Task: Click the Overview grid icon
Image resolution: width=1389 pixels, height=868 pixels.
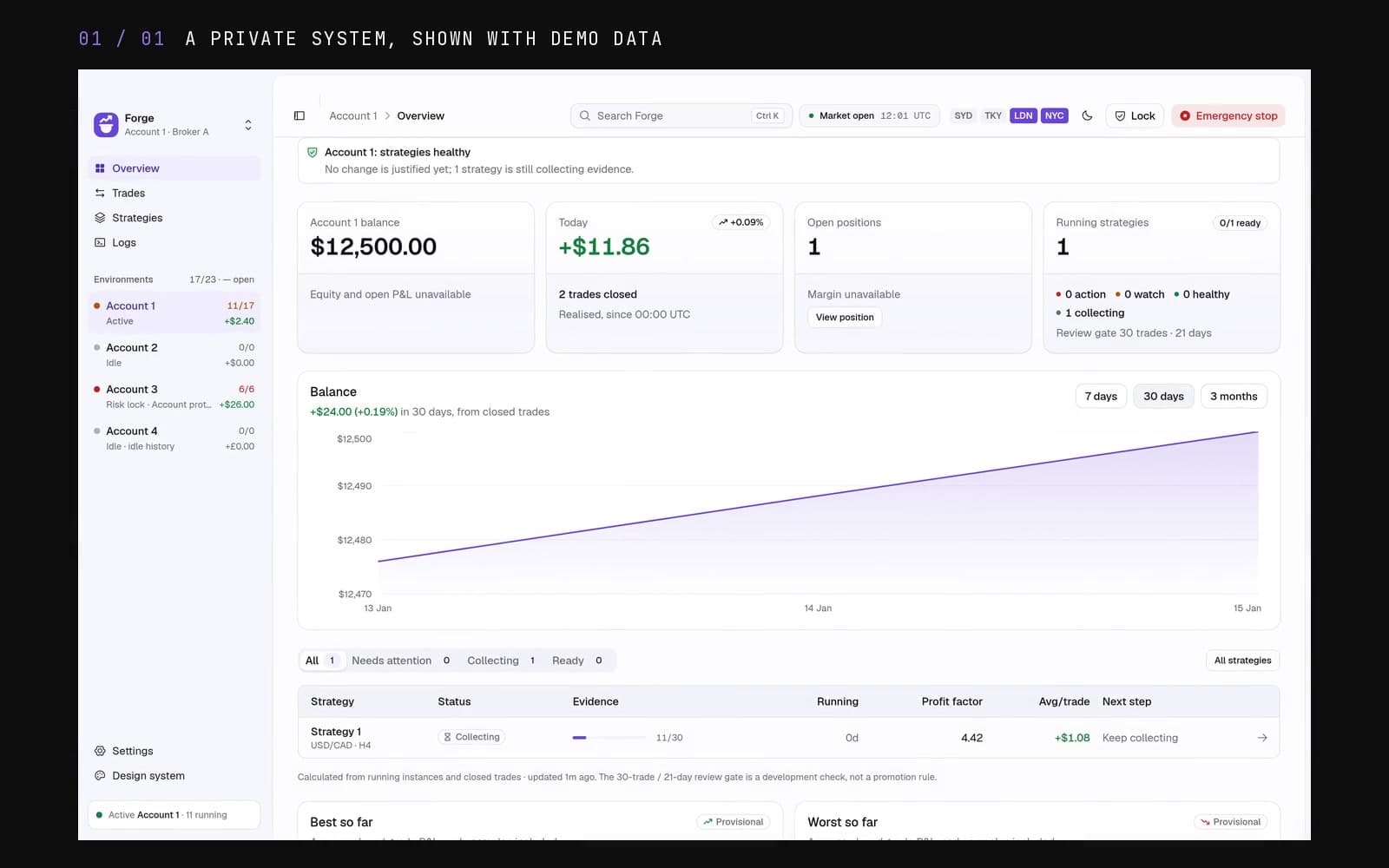Action: tap(100, 168)
